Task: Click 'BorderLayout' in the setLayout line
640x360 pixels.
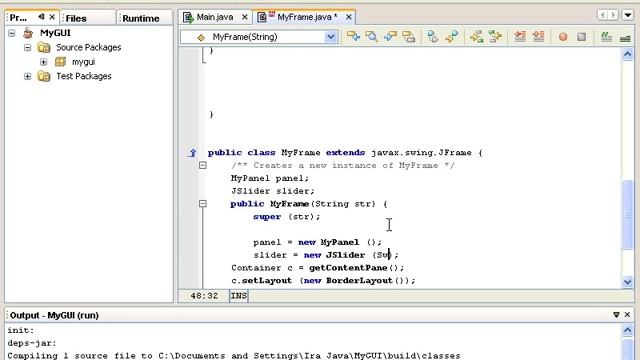Action: coord(359,280)
